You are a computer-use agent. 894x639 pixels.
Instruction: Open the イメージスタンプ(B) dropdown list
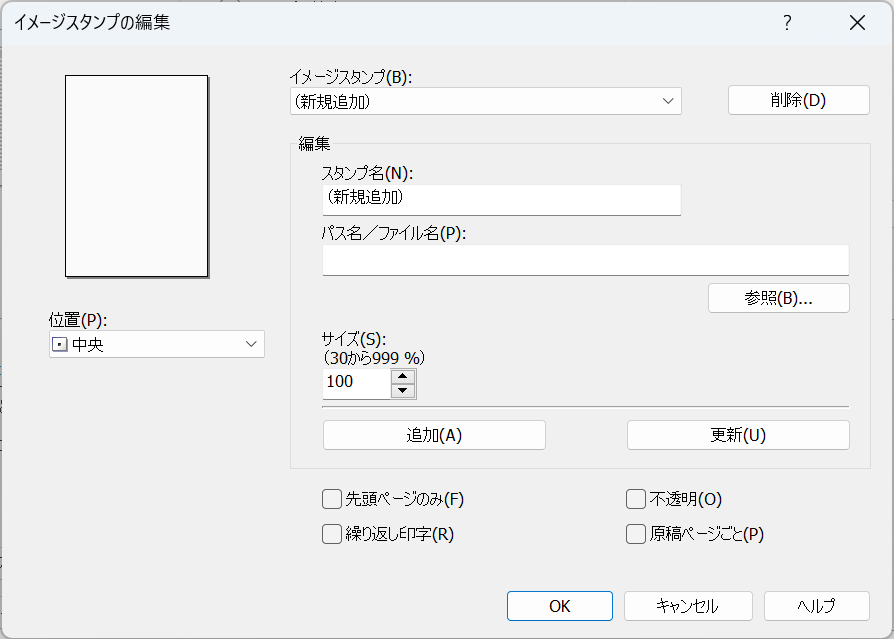485,101
